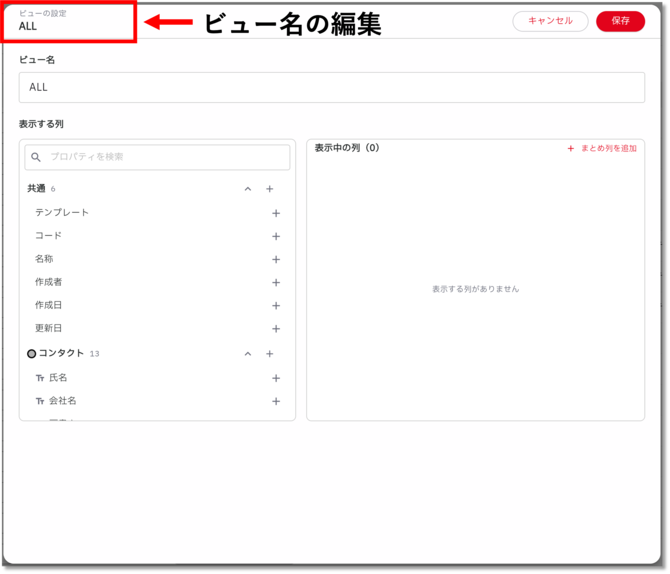Screen dimensions: 670x574
Task: Add the 名称 column
Action: point(276,259)
